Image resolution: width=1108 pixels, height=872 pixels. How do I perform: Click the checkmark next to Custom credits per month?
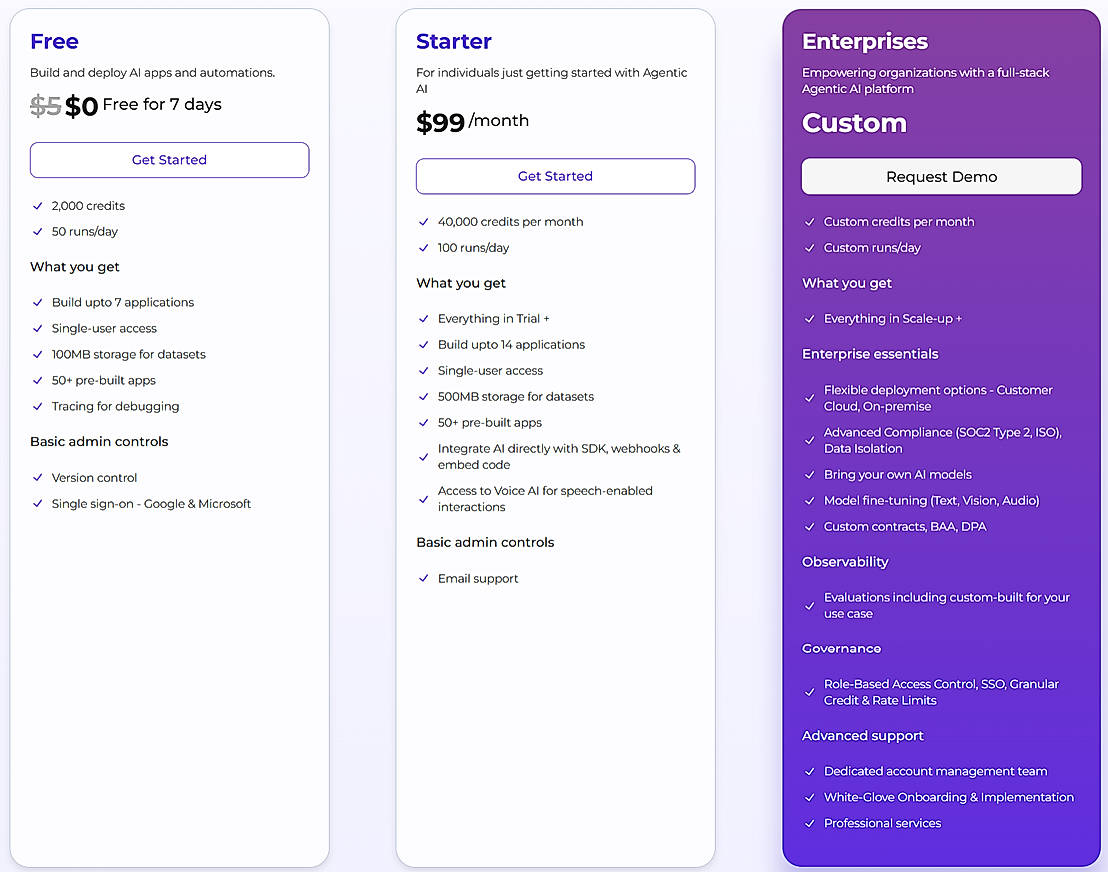click(x=809, y=222)
